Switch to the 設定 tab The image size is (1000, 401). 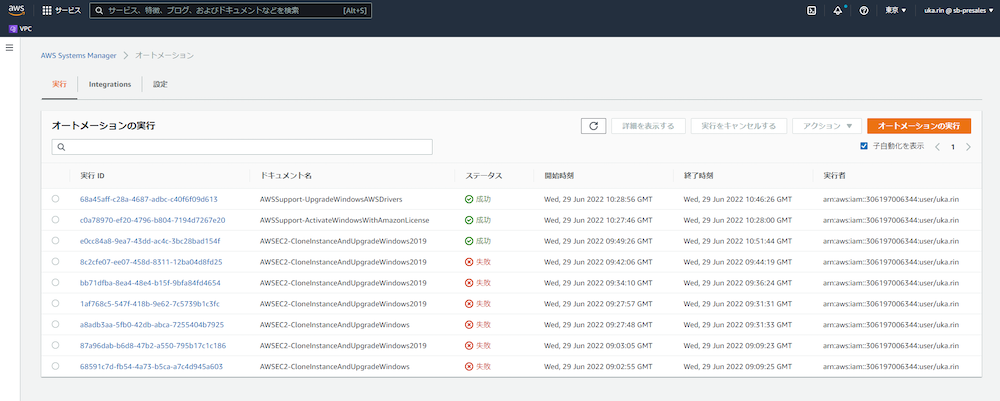160,84
